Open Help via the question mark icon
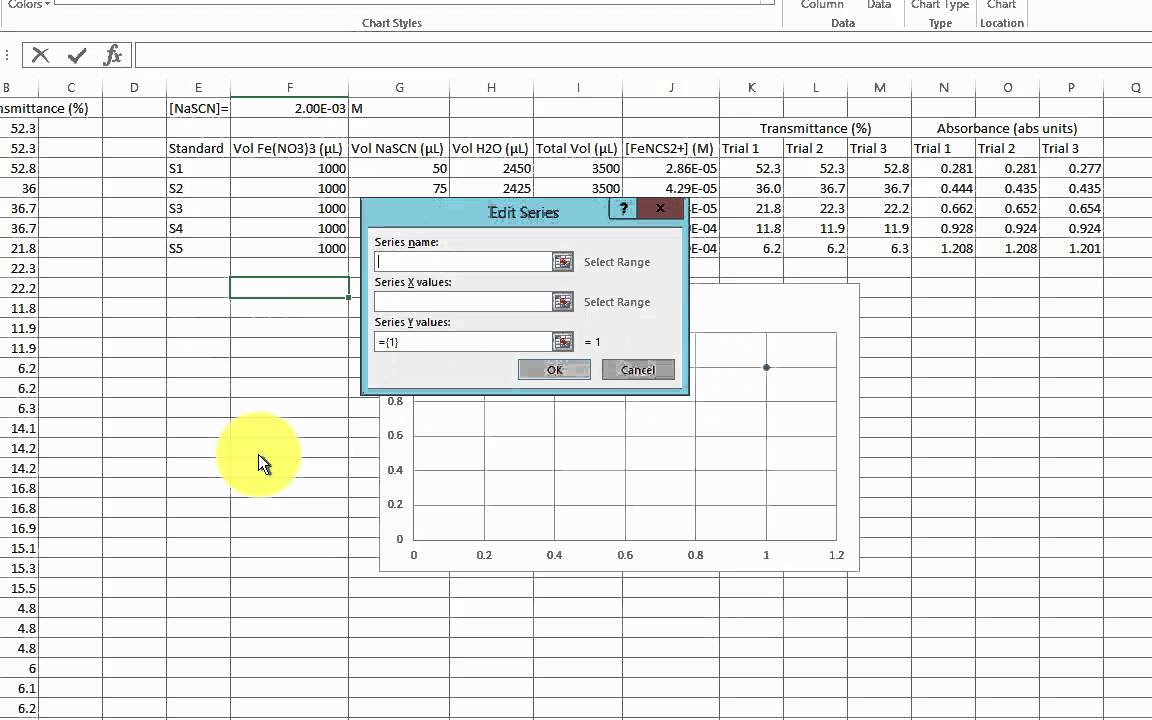Viewport: 1152px width, 720px height. point(623,208)
